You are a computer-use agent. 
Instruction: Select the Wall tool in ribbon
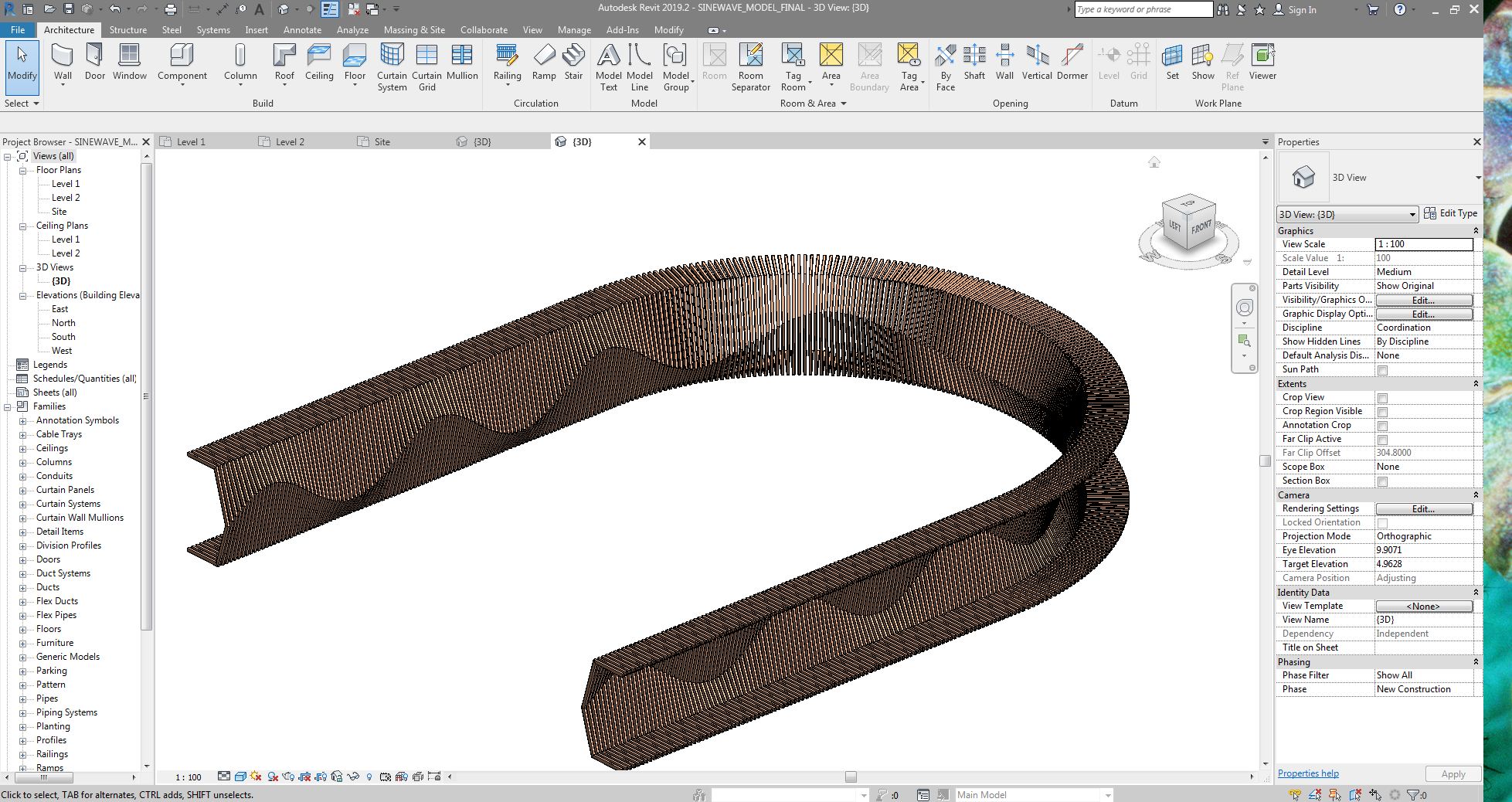coord(63,62)
